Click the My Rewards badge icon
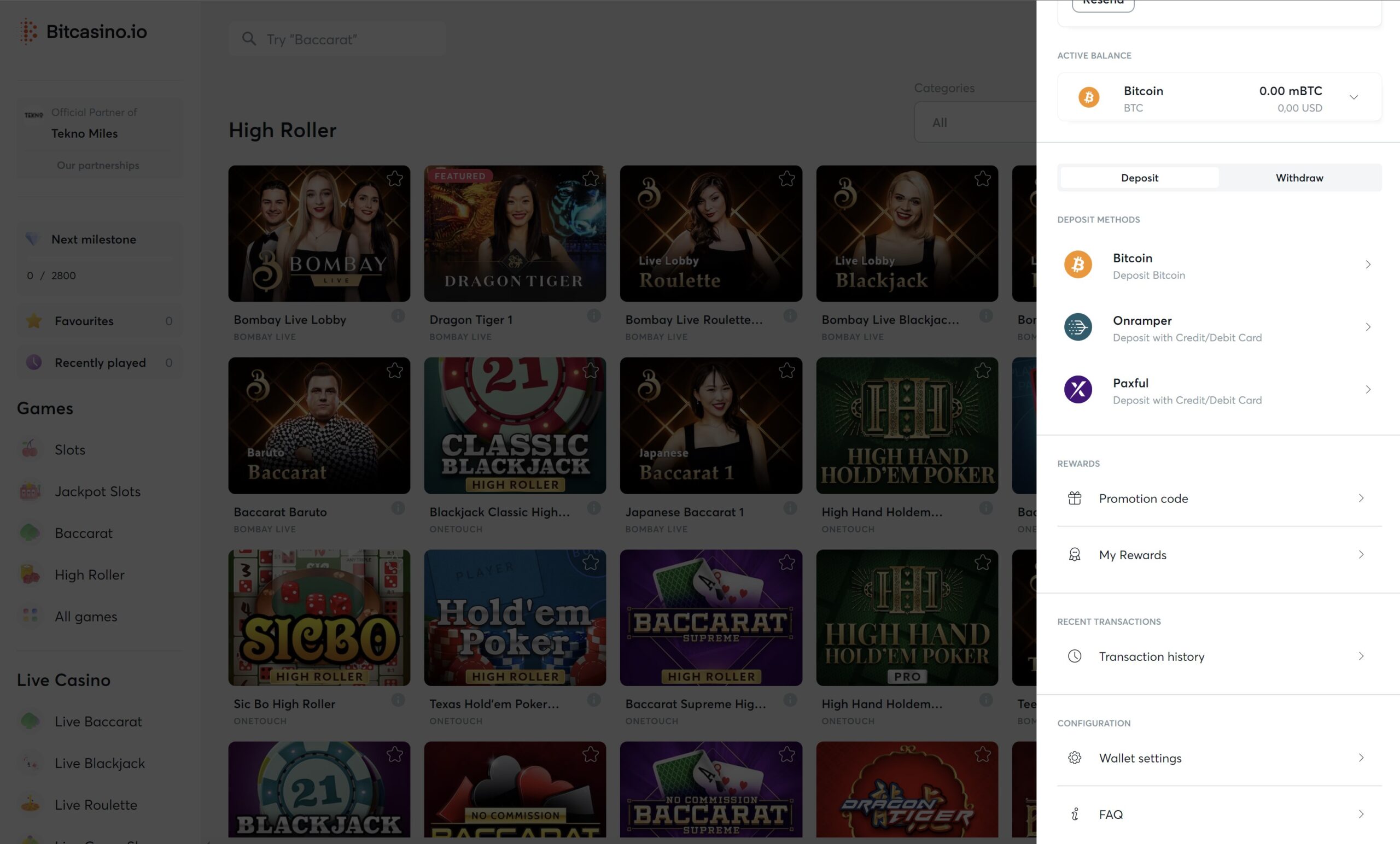This screenshot has height=844, width=1400. (x=1075, y=554)
